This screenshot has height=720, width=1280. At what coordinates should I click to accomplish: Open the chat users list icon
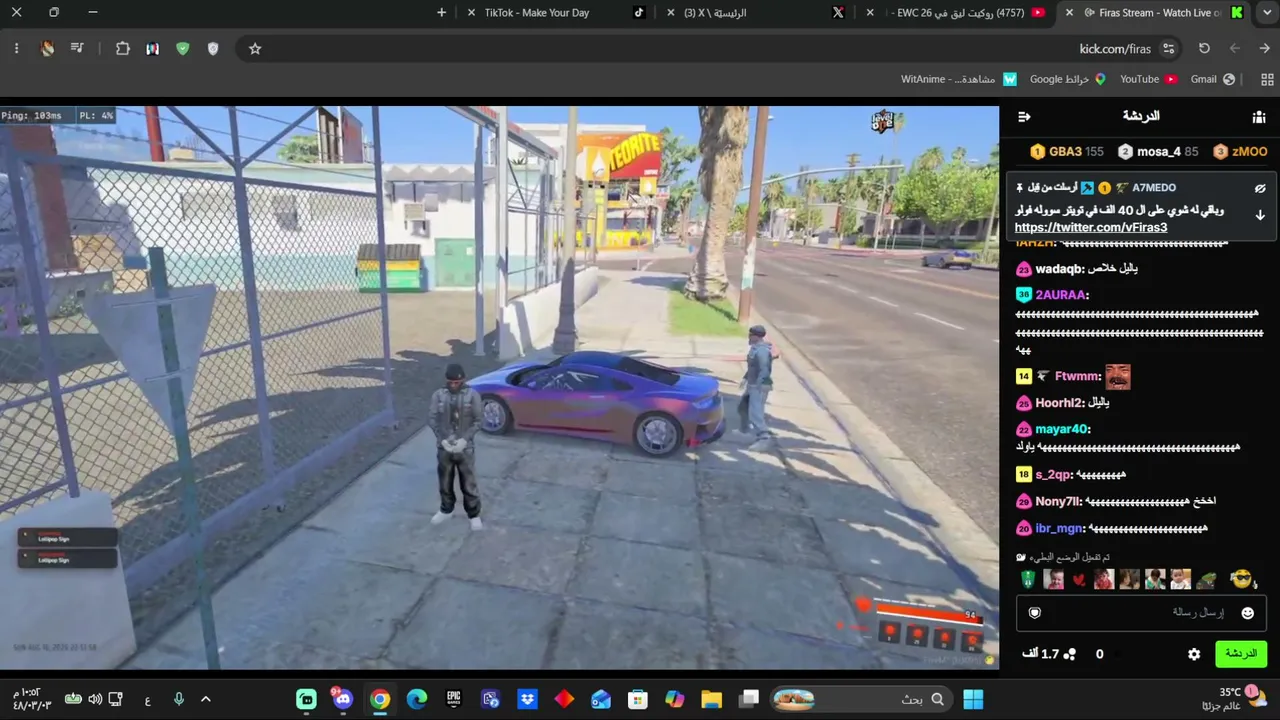1259,117
